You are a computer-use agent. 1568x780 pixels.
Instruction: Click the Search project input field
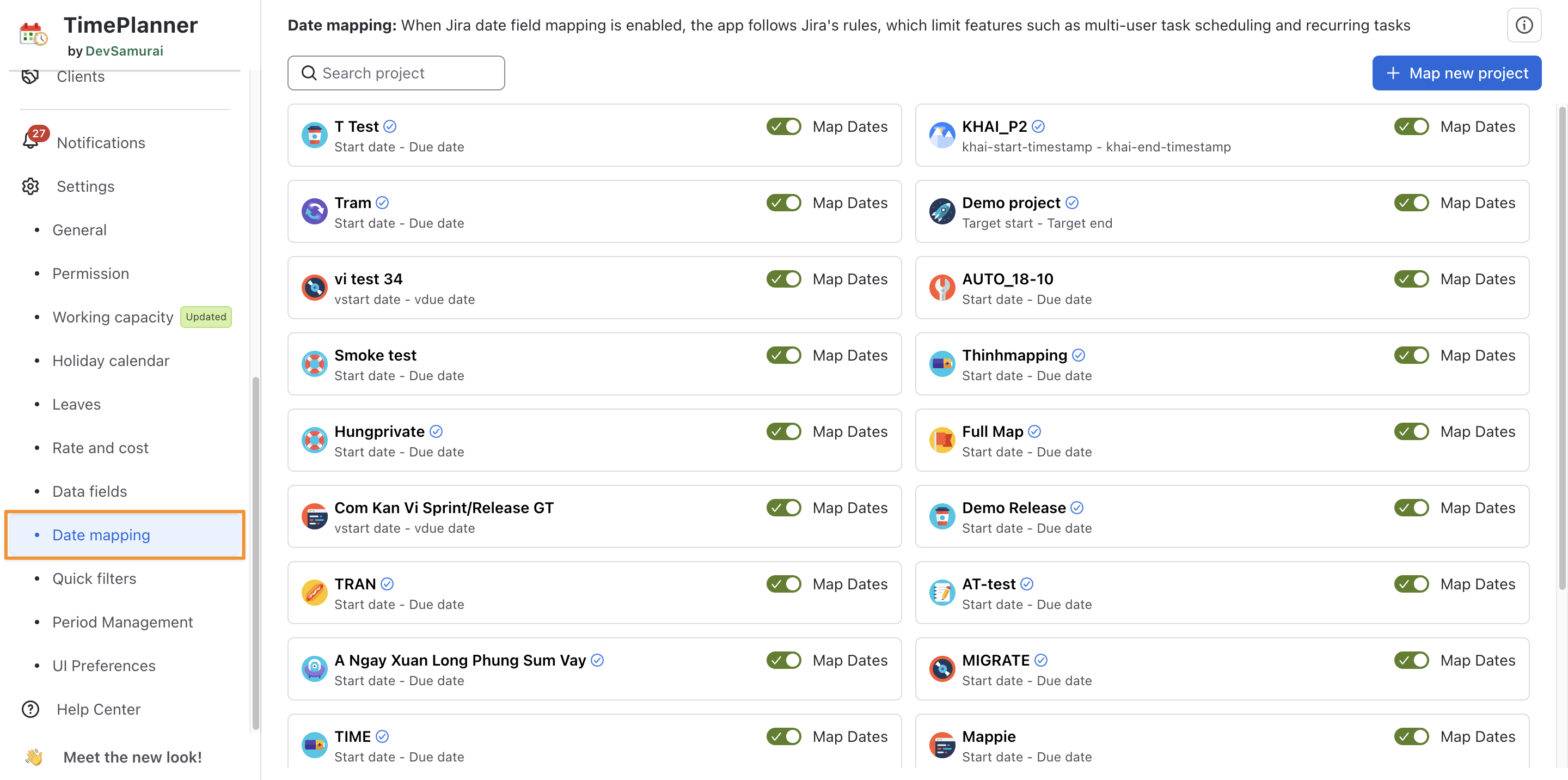pyautogui.click(x=396, y=73)
